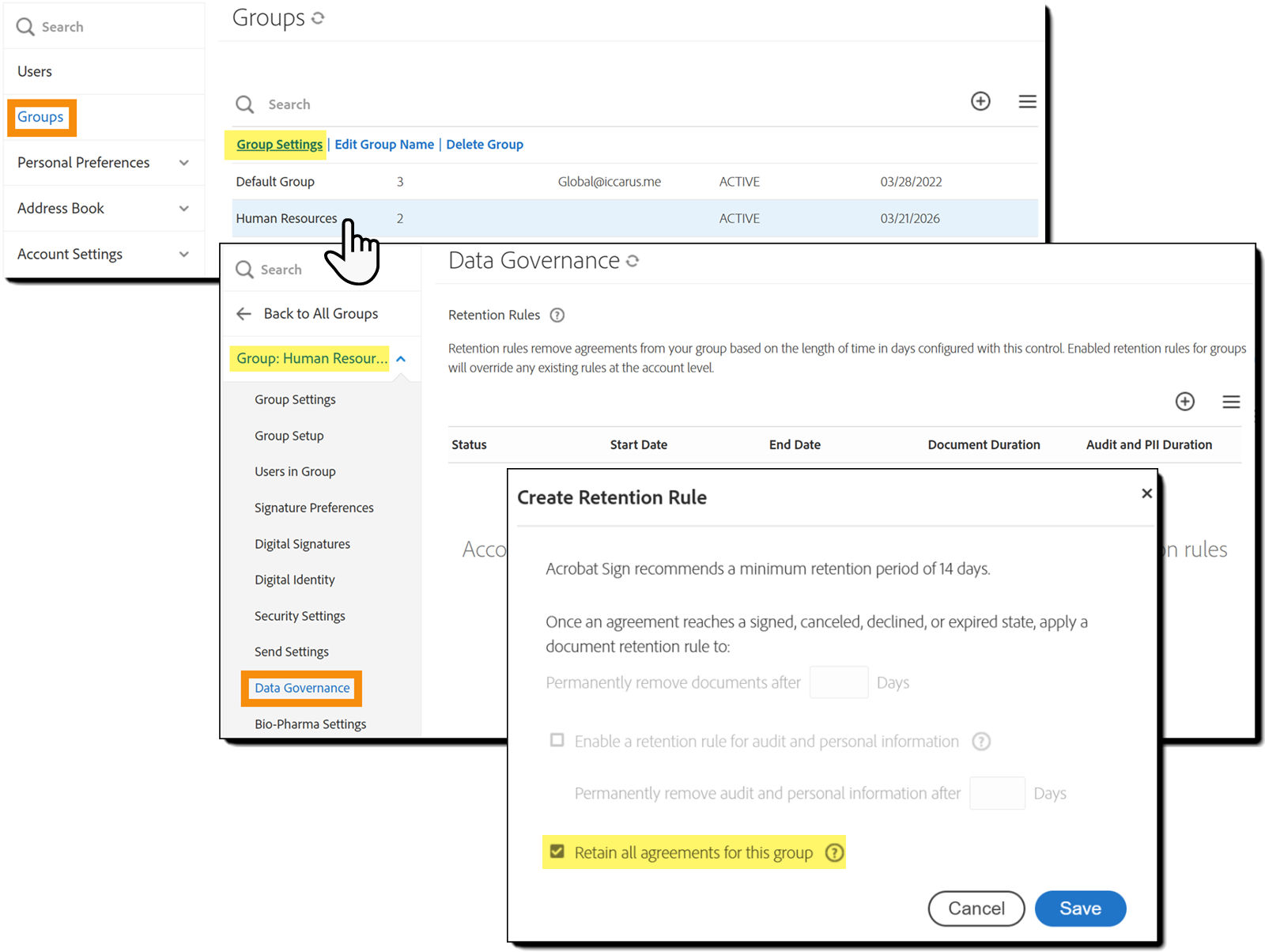Screen dimensions: 1265x952
Task: Open the groups hamburger options menu
Action: 1027,101
